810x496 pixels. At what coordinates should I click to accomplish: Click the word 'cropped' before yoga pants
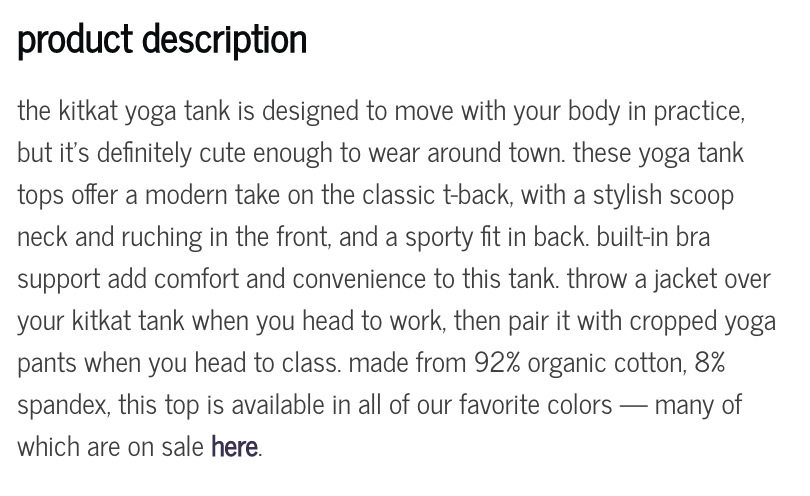(673, 322)
